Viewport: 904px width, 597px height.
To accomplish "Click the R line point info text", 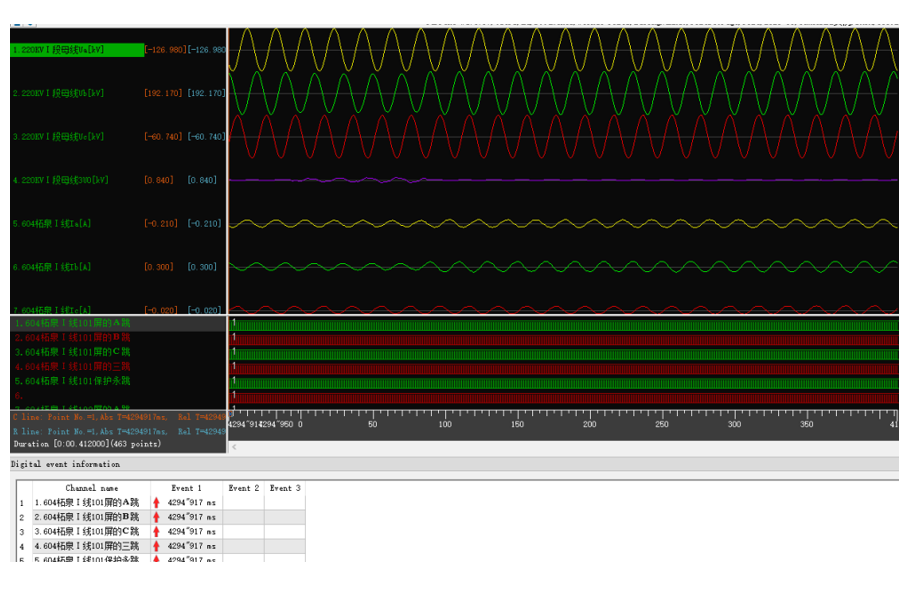I will pos(118,432).
